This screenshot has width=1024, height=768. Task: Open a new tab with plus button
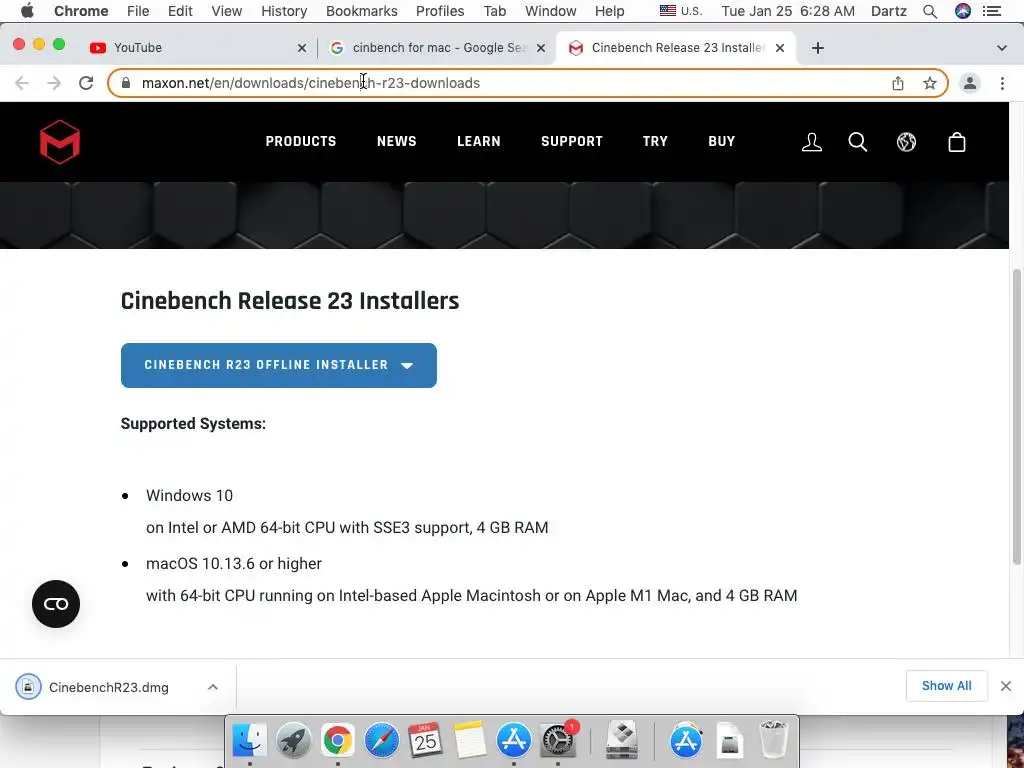click(818, 48)
